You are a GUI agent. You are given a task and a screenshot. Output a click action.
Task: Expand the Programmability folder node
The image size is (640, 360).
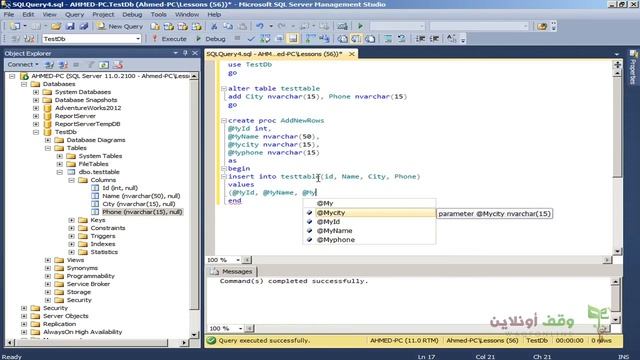(48, 276)
